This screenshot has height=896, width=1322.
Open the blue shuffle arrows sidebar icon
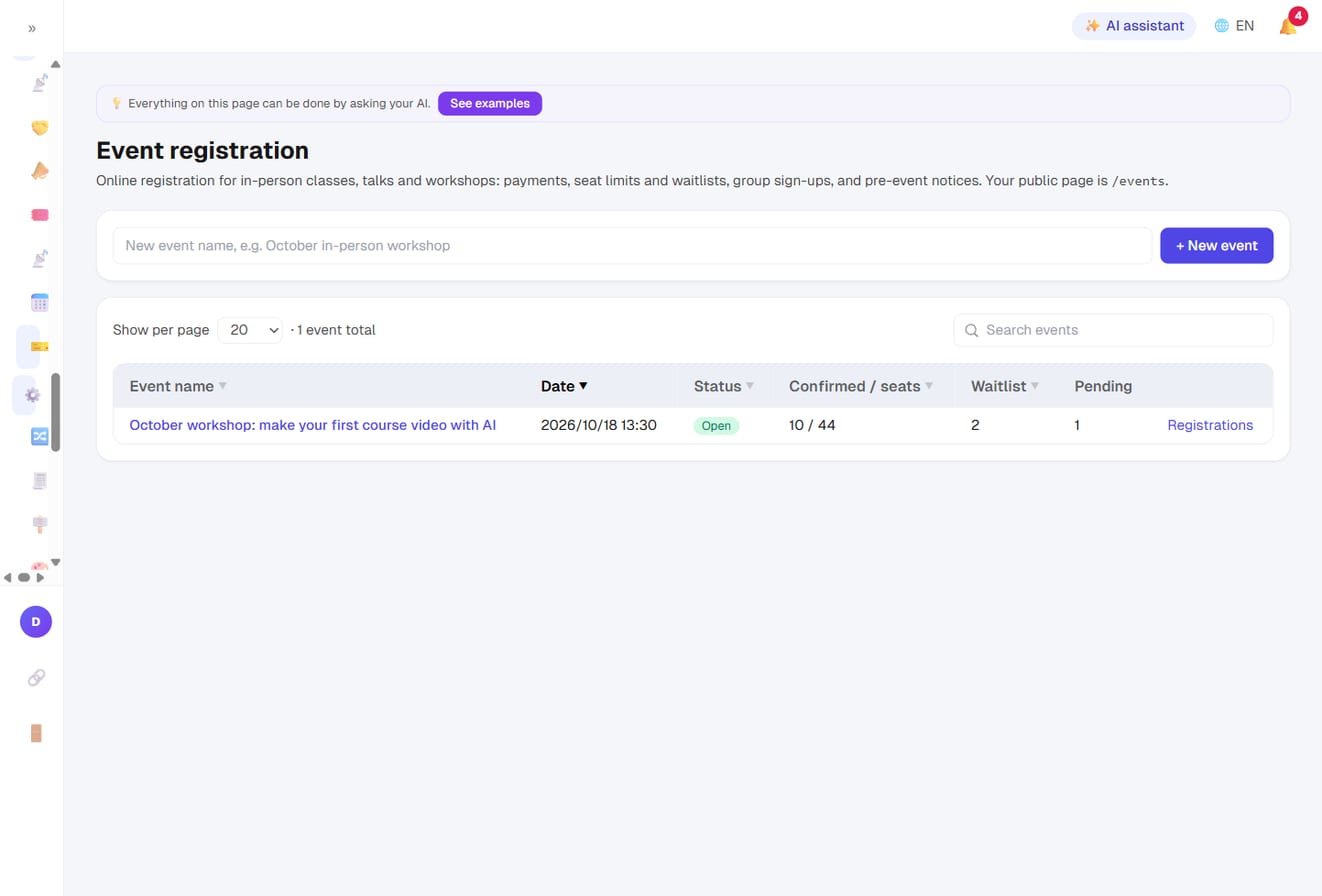tap(40, 436)
